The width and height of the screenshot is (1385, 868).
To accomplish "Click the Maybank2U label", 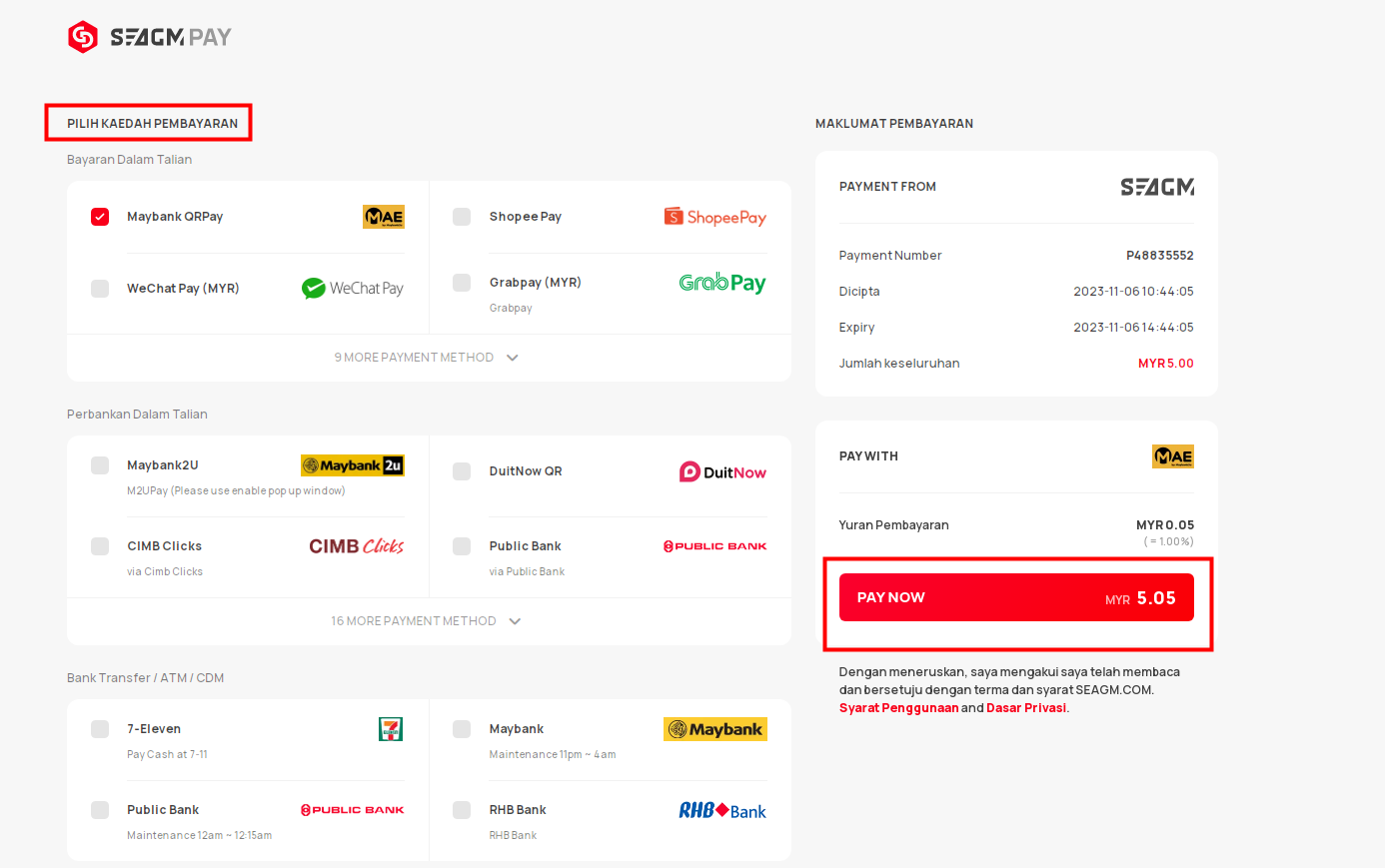I will [x=163, y=465].
